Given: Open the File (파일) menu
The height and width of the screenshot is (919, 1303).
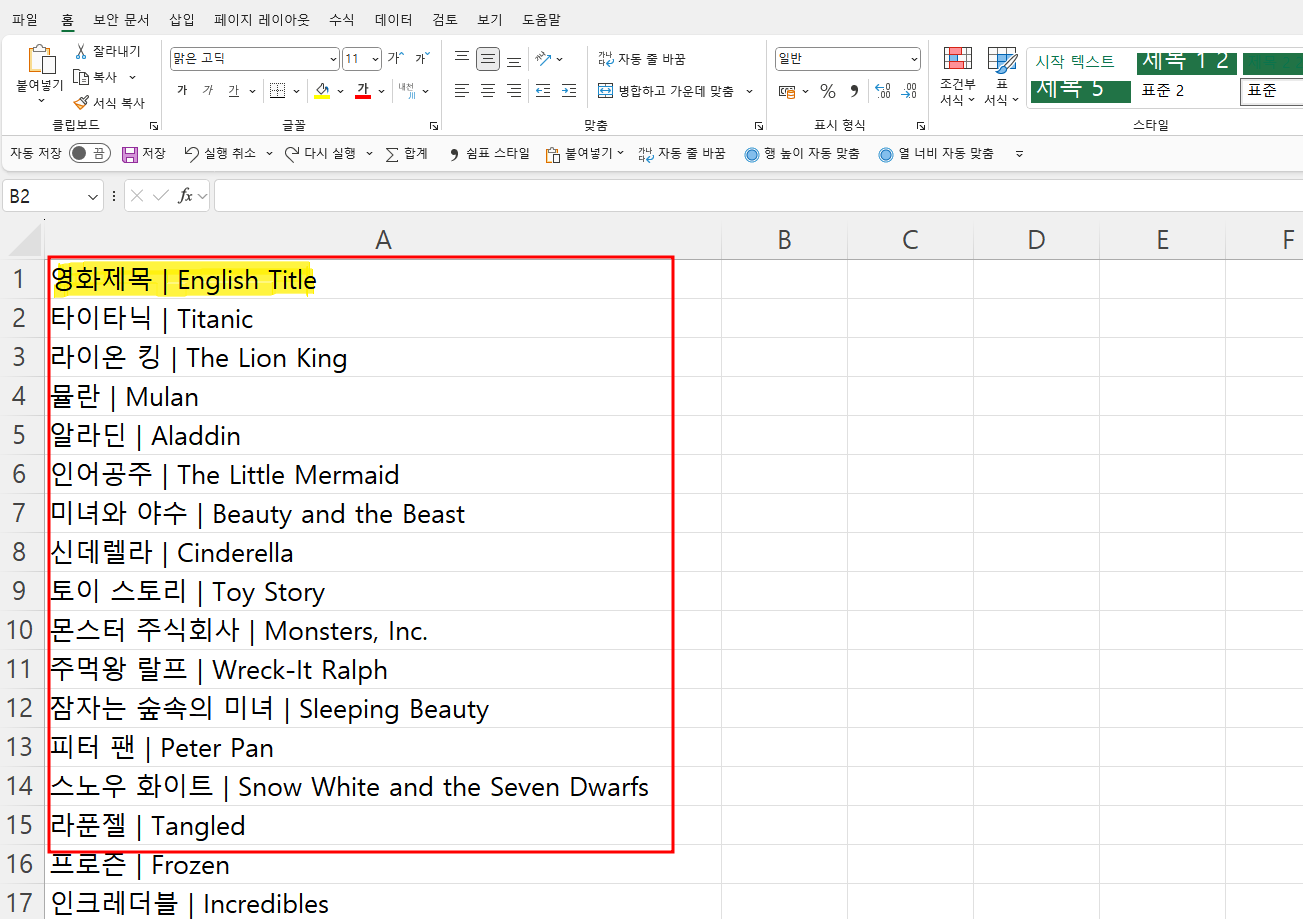Looking at the screenshot, I should coord(25,19).
